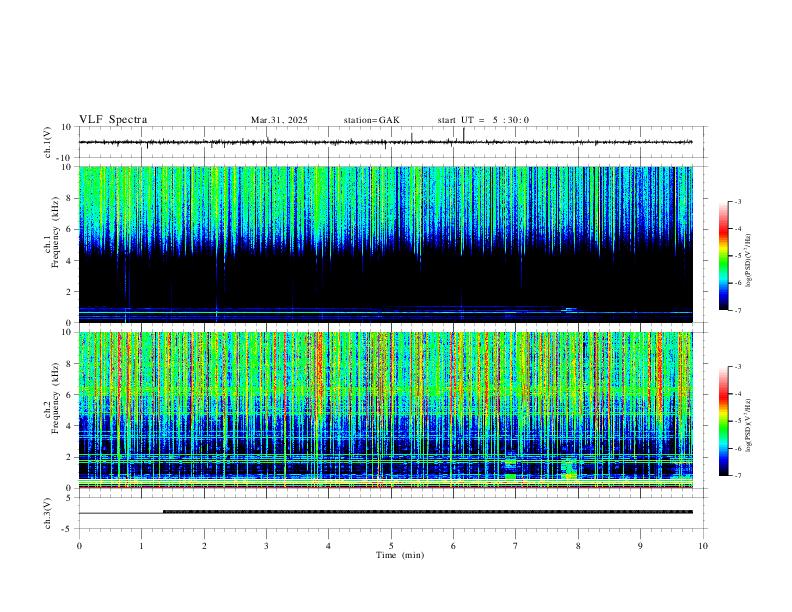Image resolution: width=792 pixels, height=612 pixels.
Task: Click time axis tick label "0"
Action: (79, 546)
